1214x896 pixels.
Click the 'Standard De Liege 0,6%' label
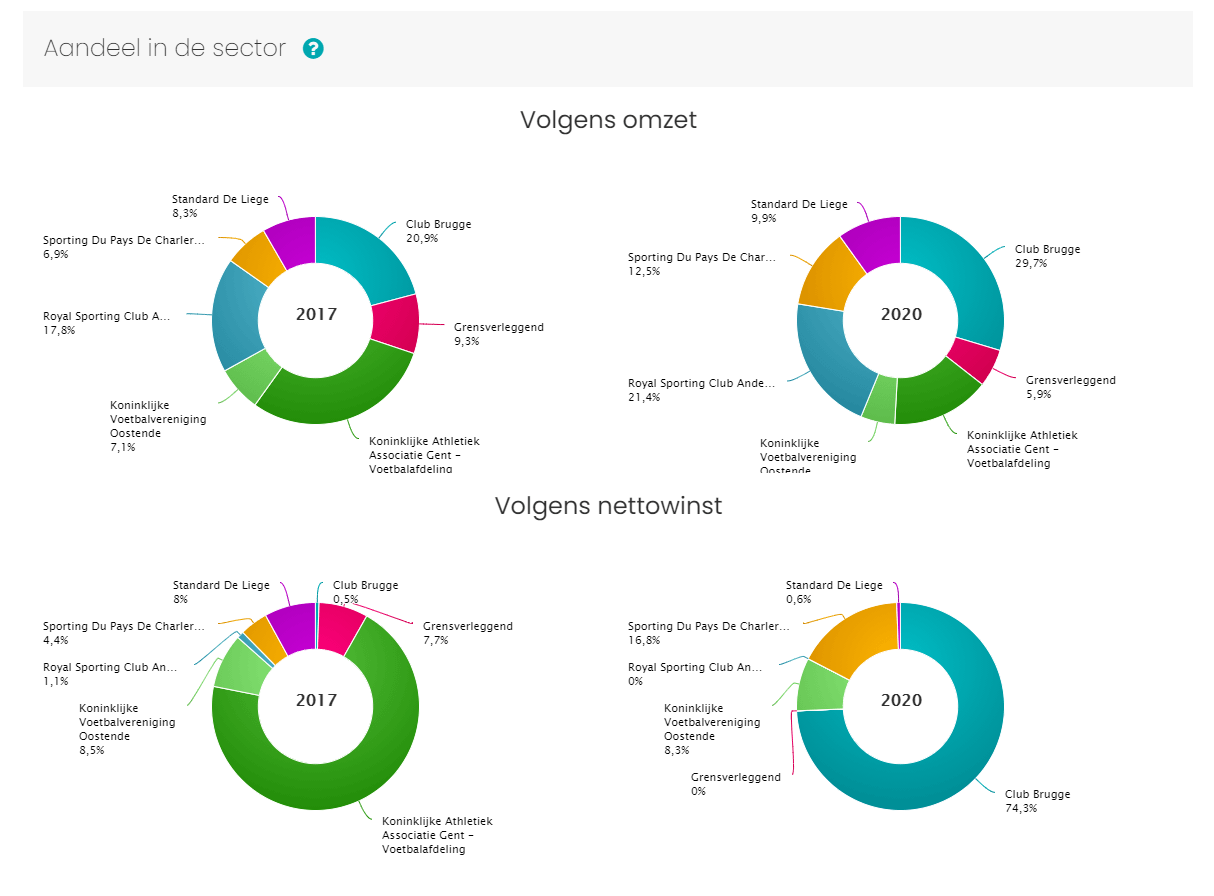pos(834,592)
